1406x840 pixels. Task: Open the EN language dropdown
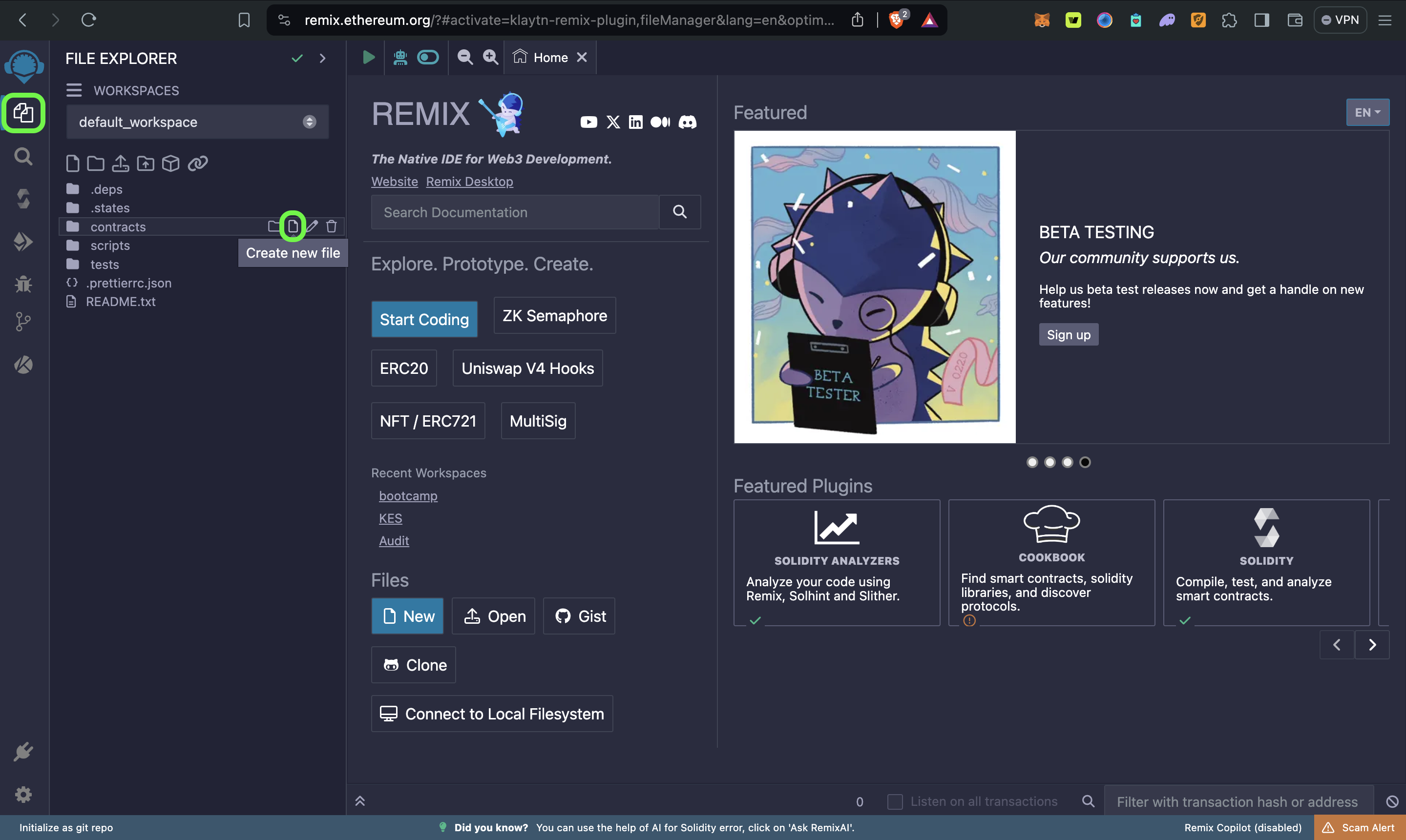coord(1367,113)
